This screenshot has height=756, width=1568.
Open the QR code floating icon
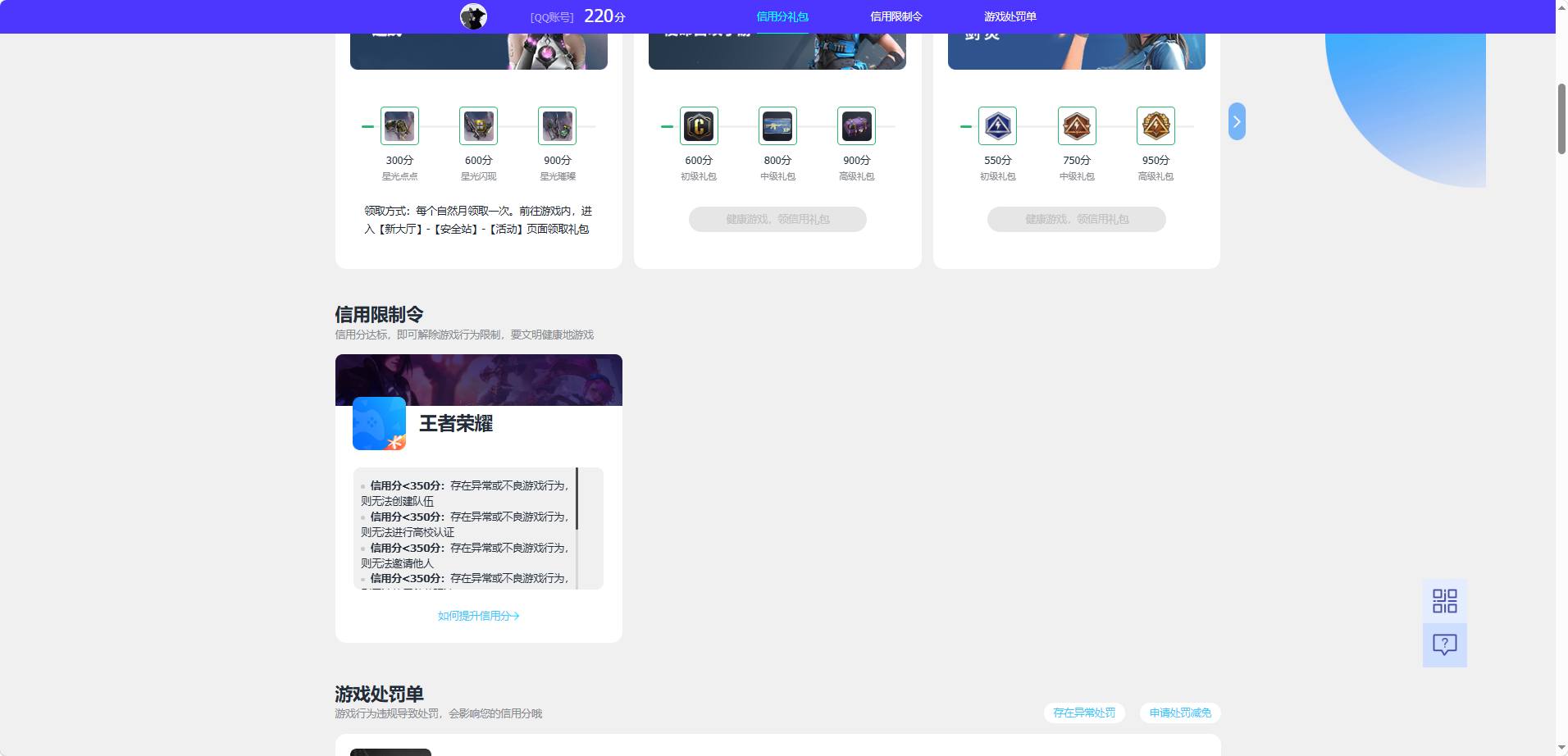pyautogui.click(x=1445, y=601)
